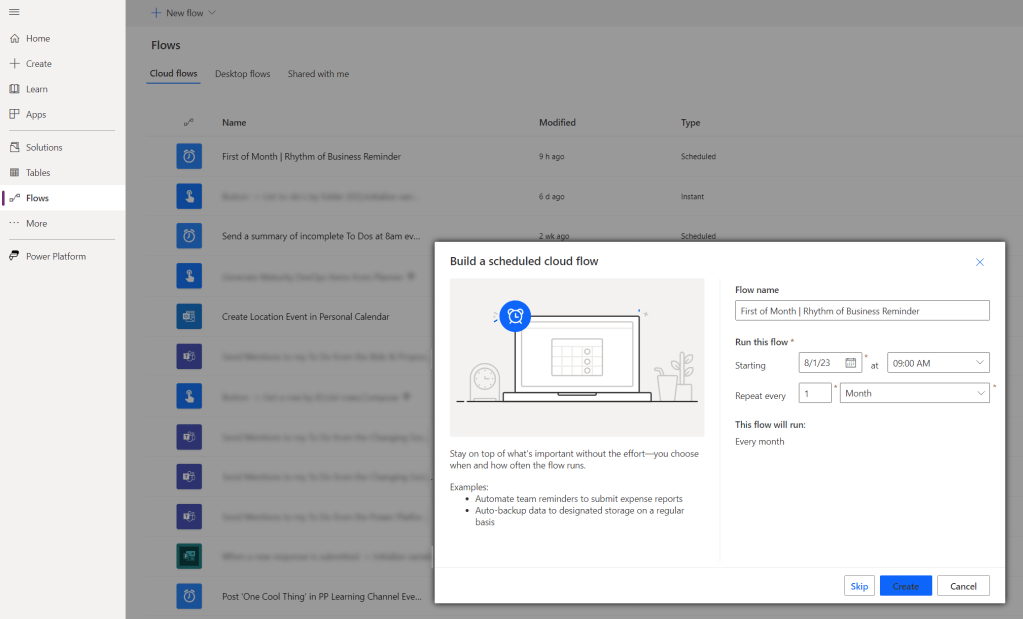Screen dimensions: 1023x619
Task: Click the Tables icon in sidebar
Action: pos(14,172)
